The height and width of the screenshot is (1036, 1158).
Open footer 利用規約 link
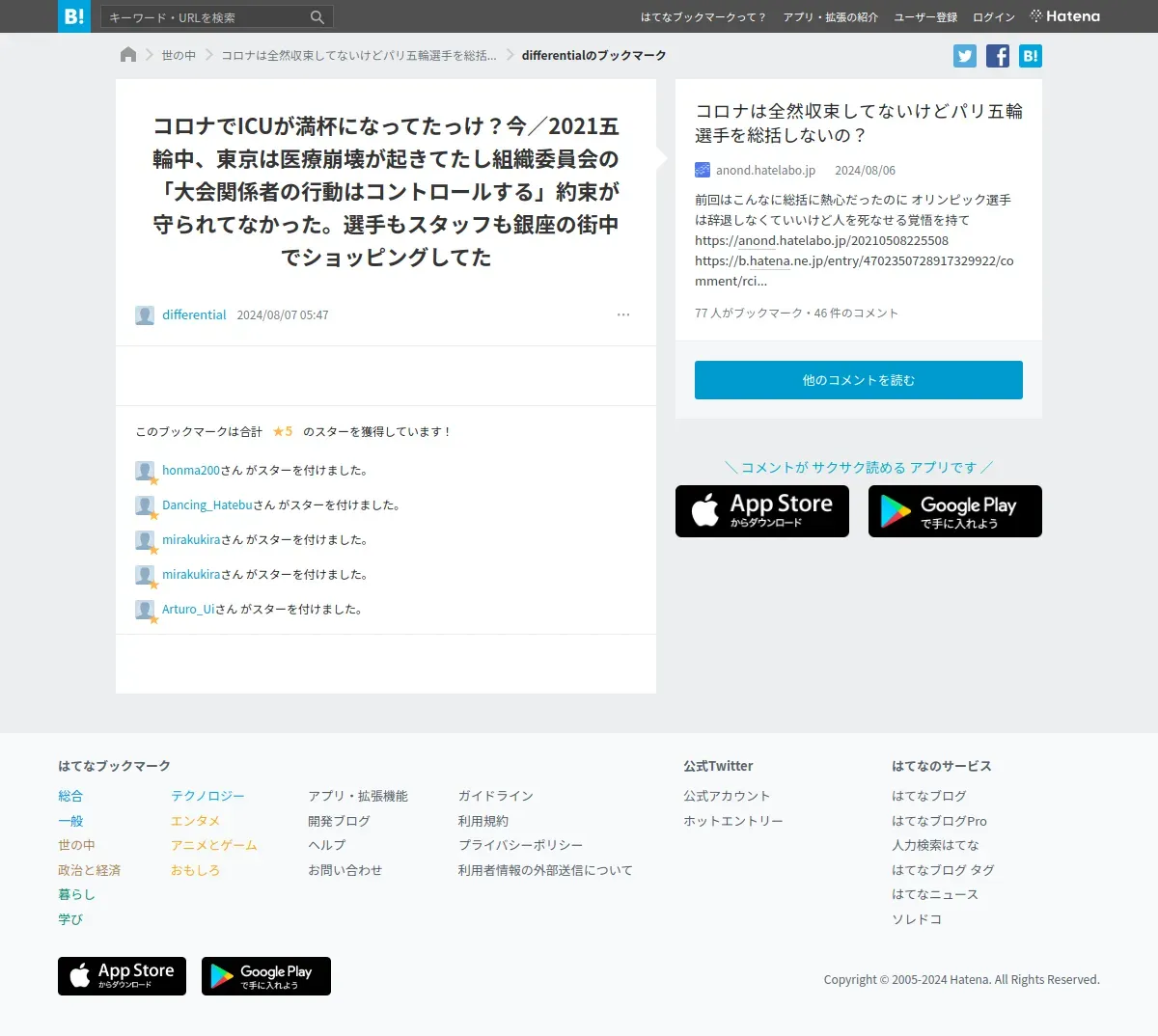pos(482,821)
